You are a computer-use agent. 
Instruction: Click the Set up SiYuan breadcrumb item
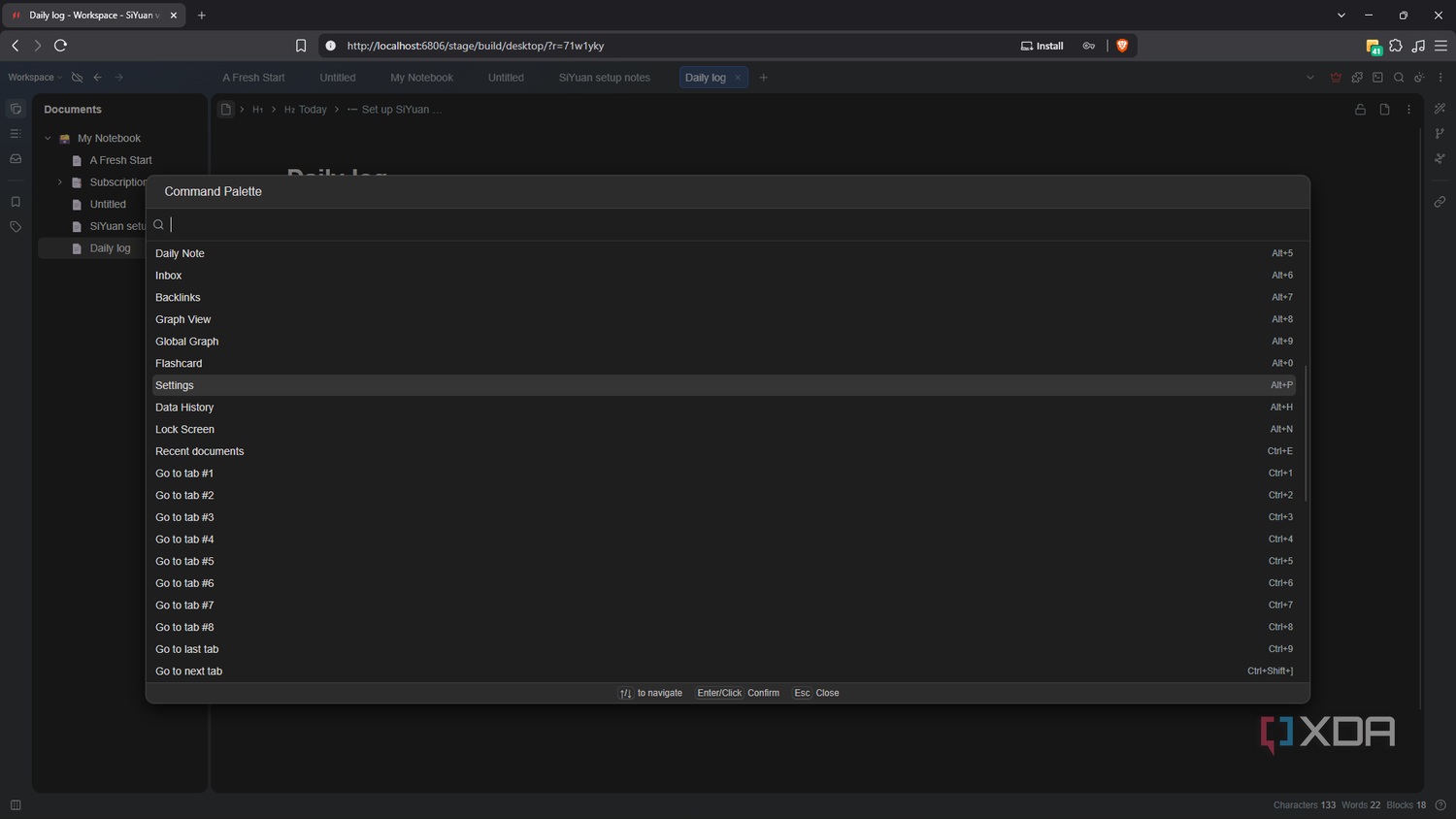click(394, 110)
